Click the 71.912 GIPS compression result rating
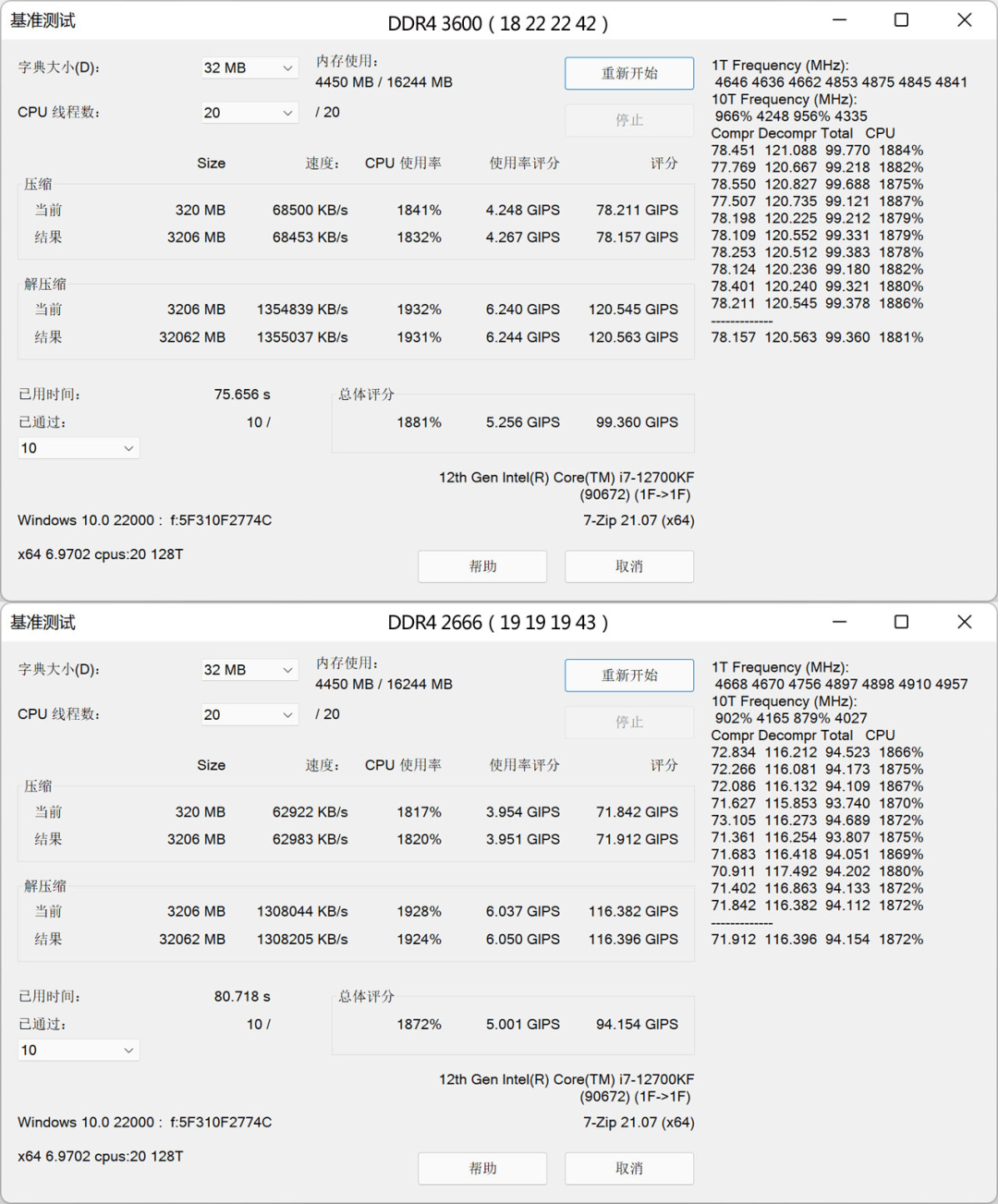 [x=637, y=840]
